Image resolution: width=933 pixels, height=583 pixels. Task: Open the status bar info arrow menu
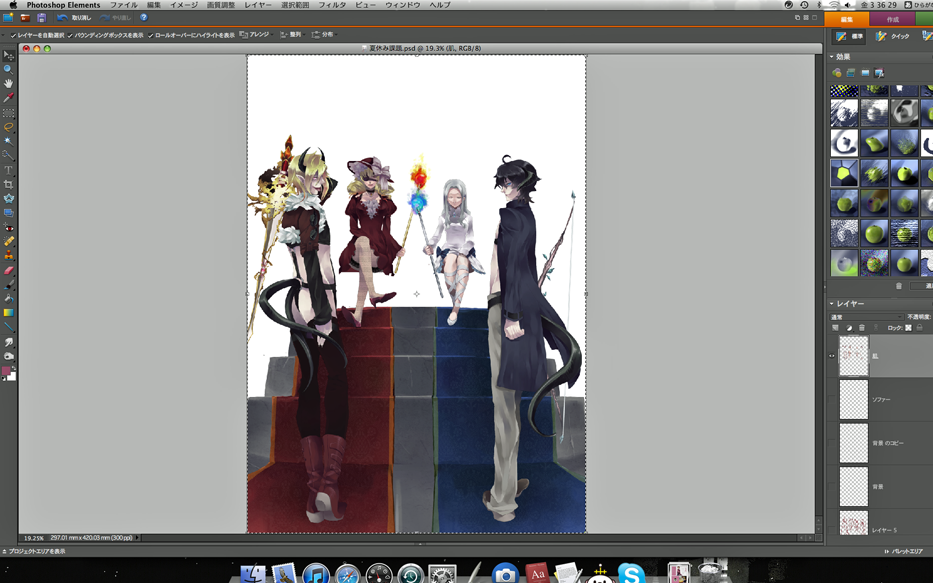coord(137,538)
